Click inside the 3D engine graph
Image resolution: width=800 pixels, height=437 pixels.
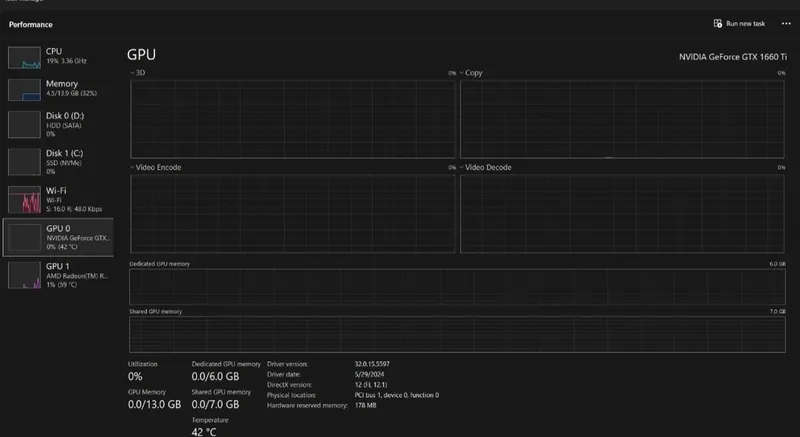point(292,119)
